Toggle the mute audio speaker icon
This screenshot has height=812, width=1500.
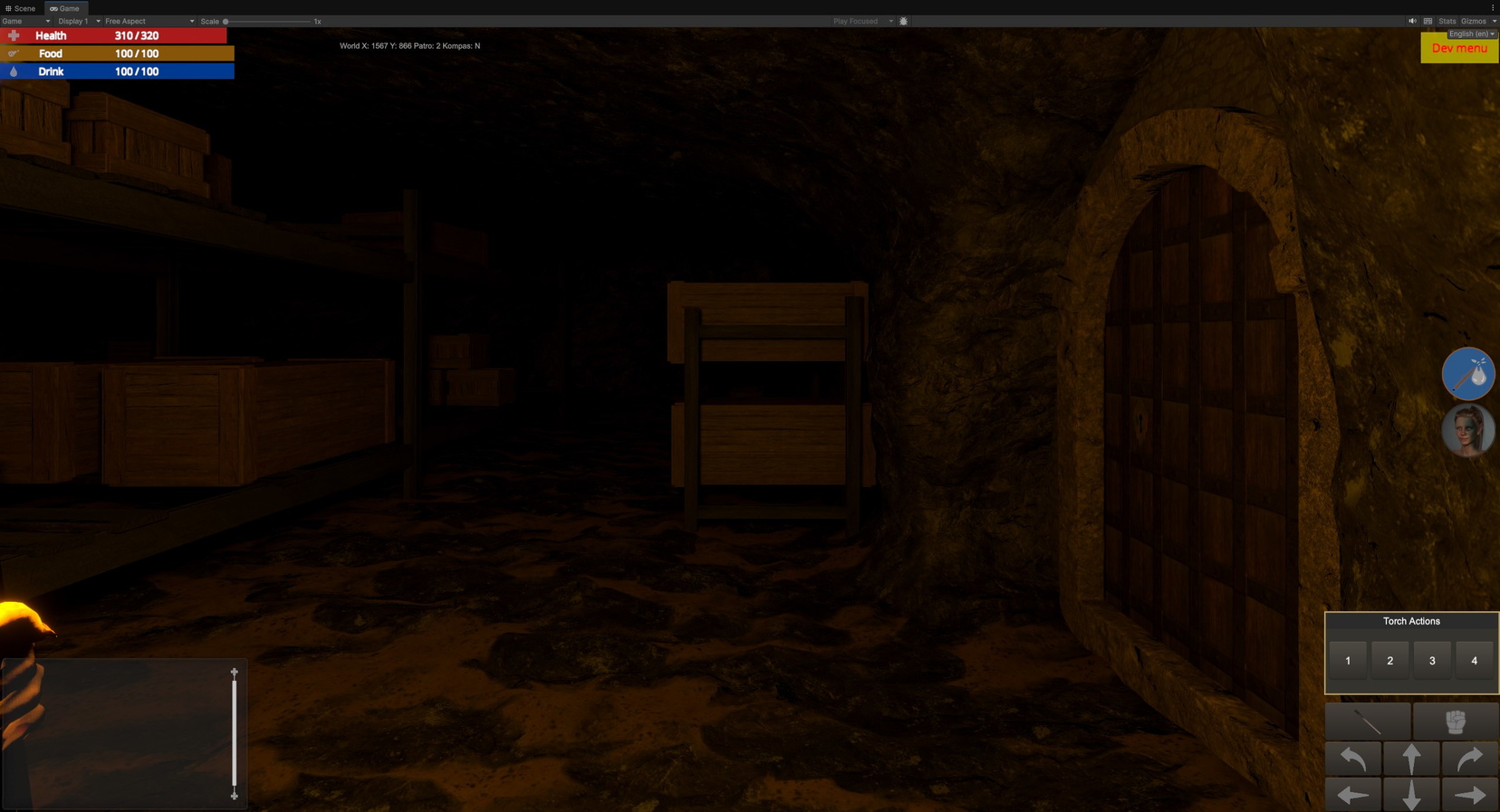(1412, 21)
